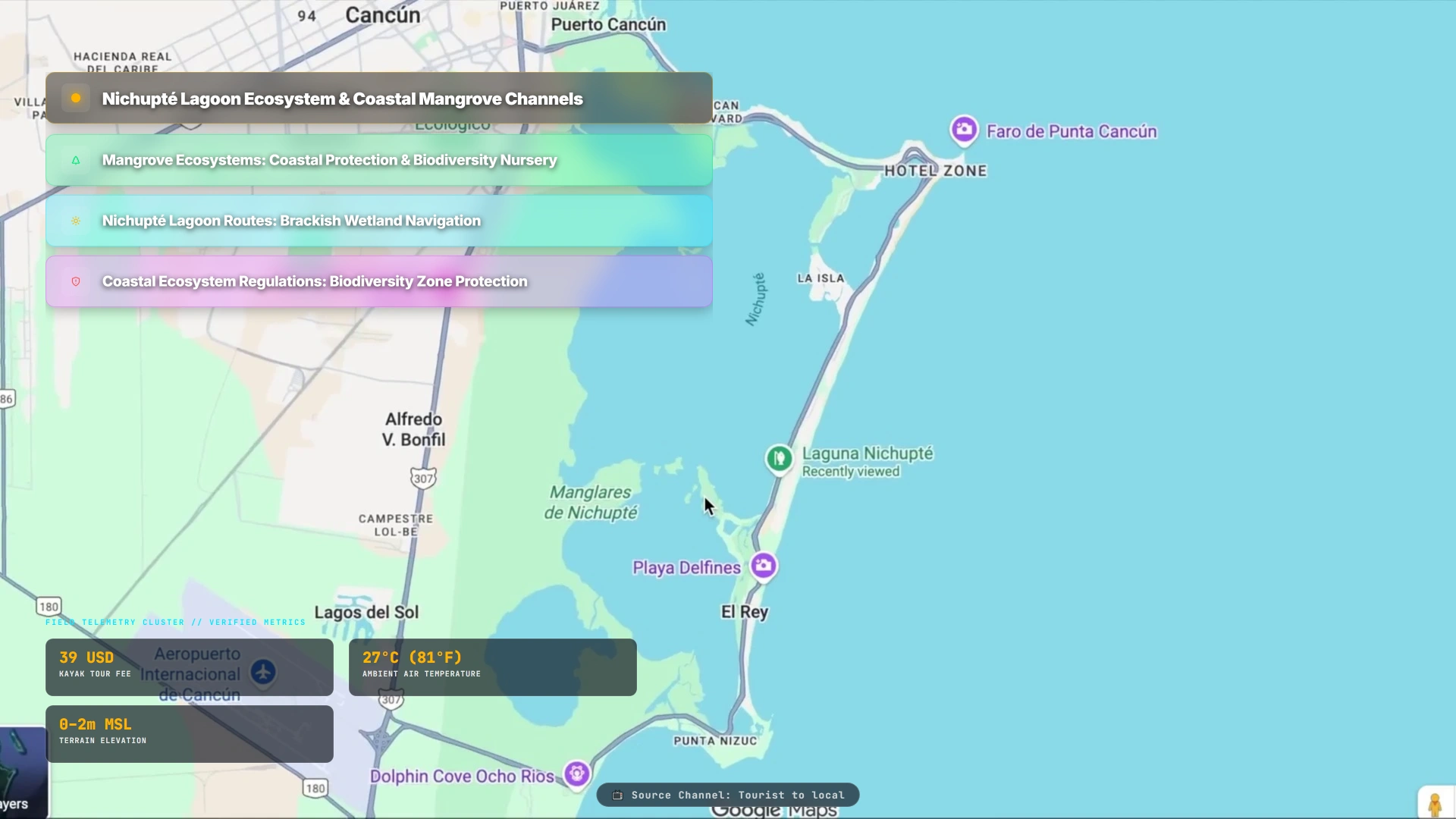Screen dimensions: 1456x819
Task: Click the Faro de Punta Cancún camera pin
Action: [964, 130]
